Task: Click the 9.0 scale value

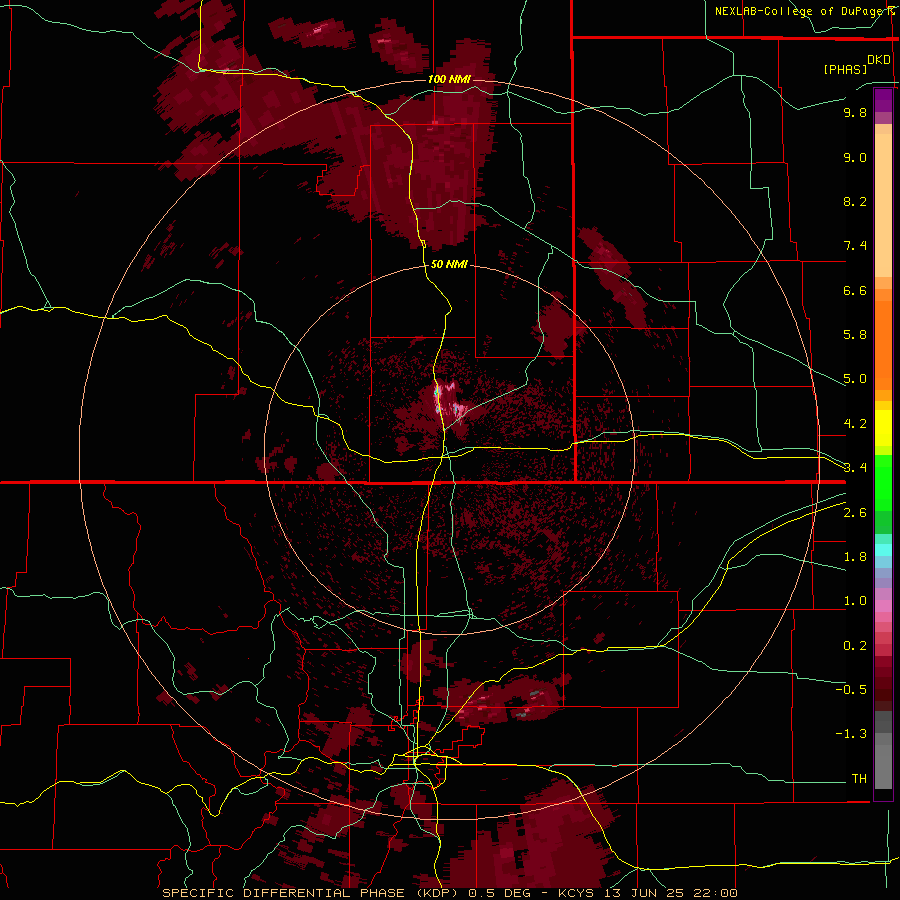Action: point(855,157)
